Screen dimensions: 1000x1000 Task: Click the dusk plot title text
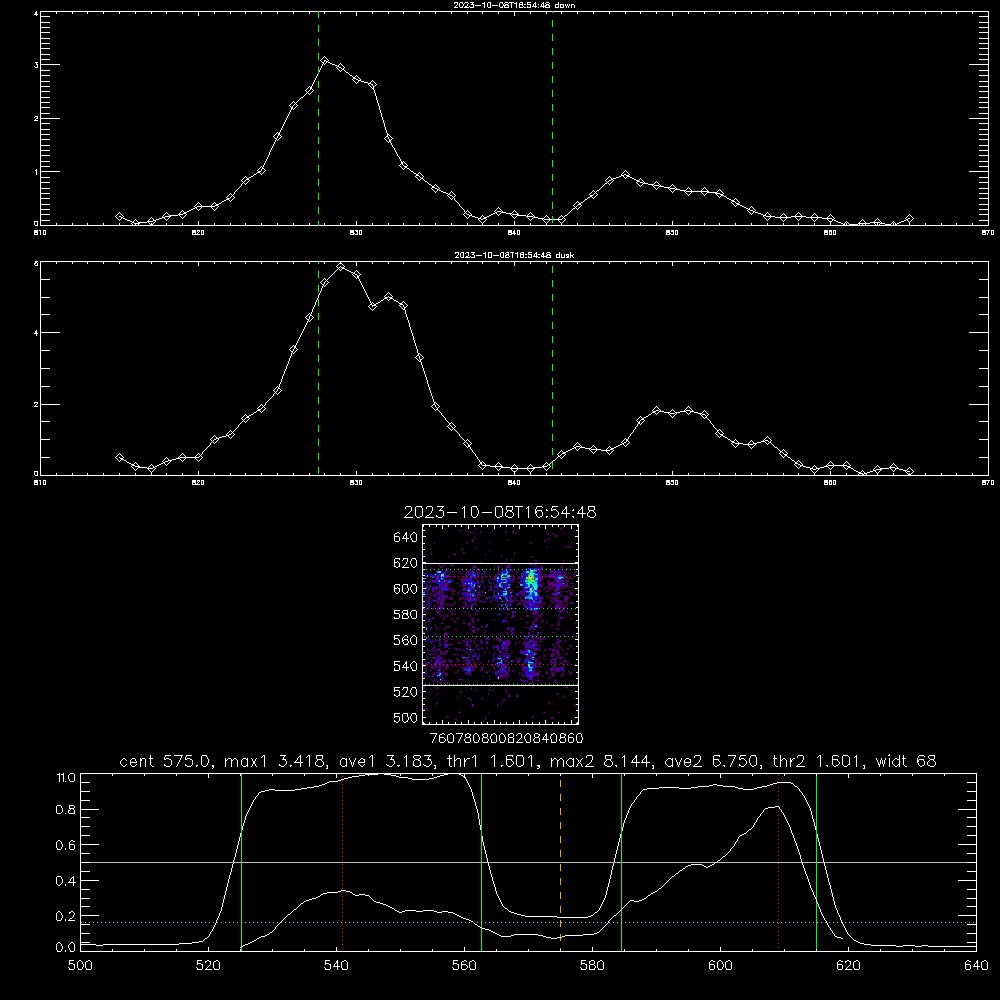click(x=514, y=255)
